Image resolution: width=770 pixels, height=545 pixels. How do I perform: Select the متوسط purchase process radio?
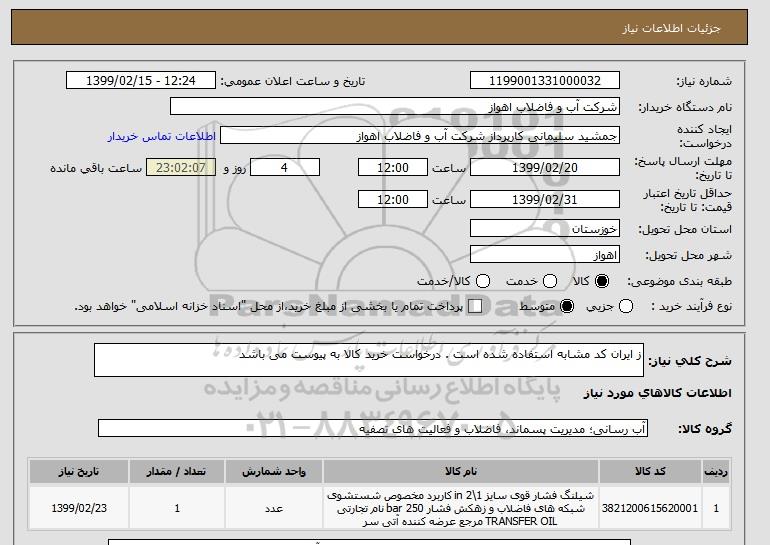(567, 306)
